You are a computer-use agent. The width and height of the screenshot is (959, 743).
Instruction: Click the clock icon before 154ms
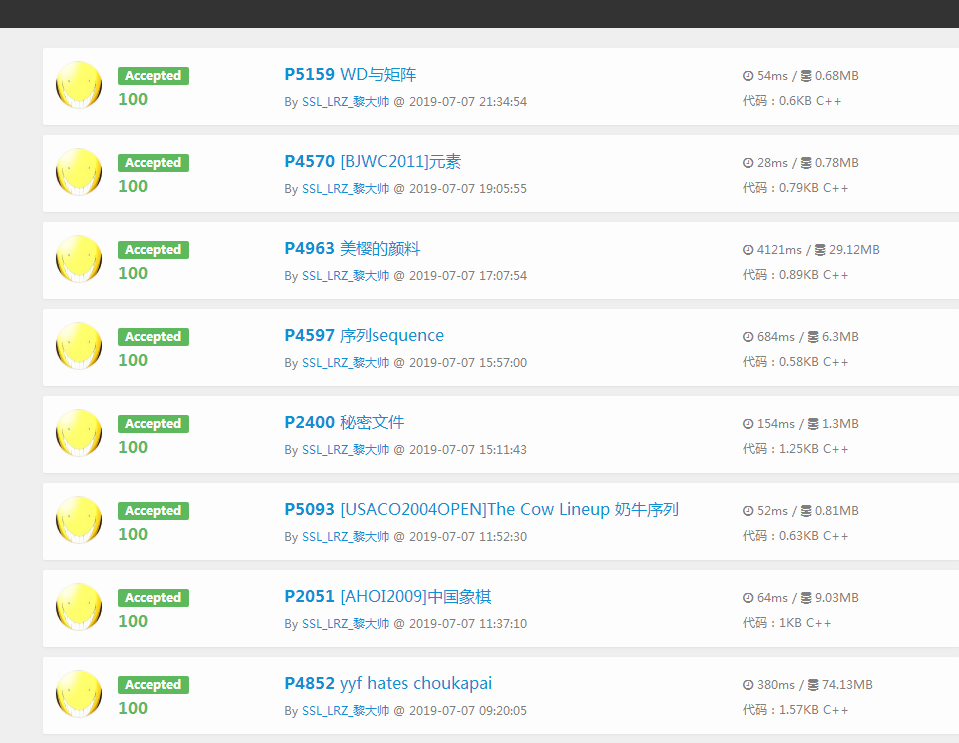[748, 424]
